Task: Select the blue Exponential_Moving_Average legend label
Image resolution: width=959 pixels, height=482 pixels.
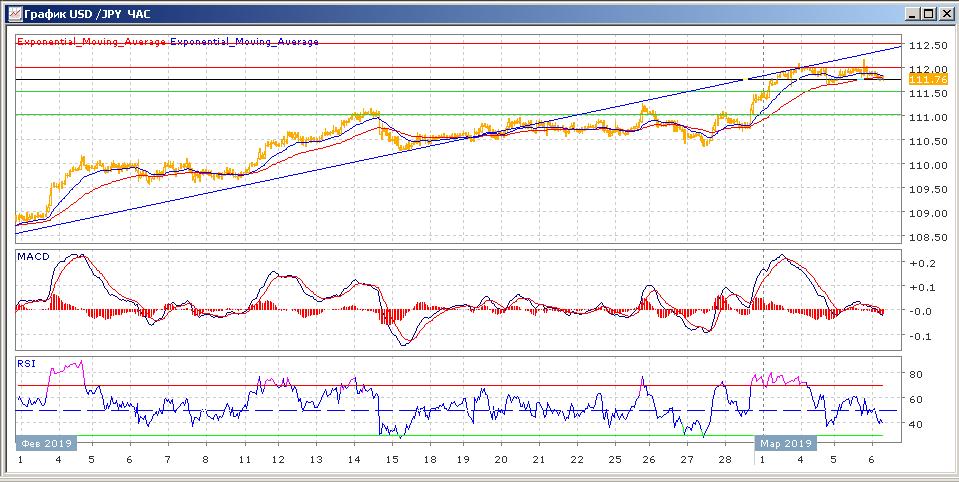Action: coord(245,42)
